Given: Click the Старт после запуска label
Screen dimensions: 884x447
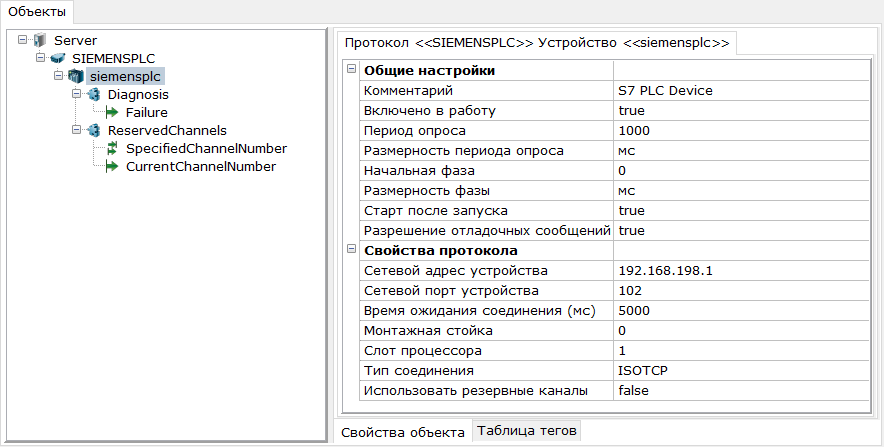Looking at the screenshot, I should click(x=436, y=211).
